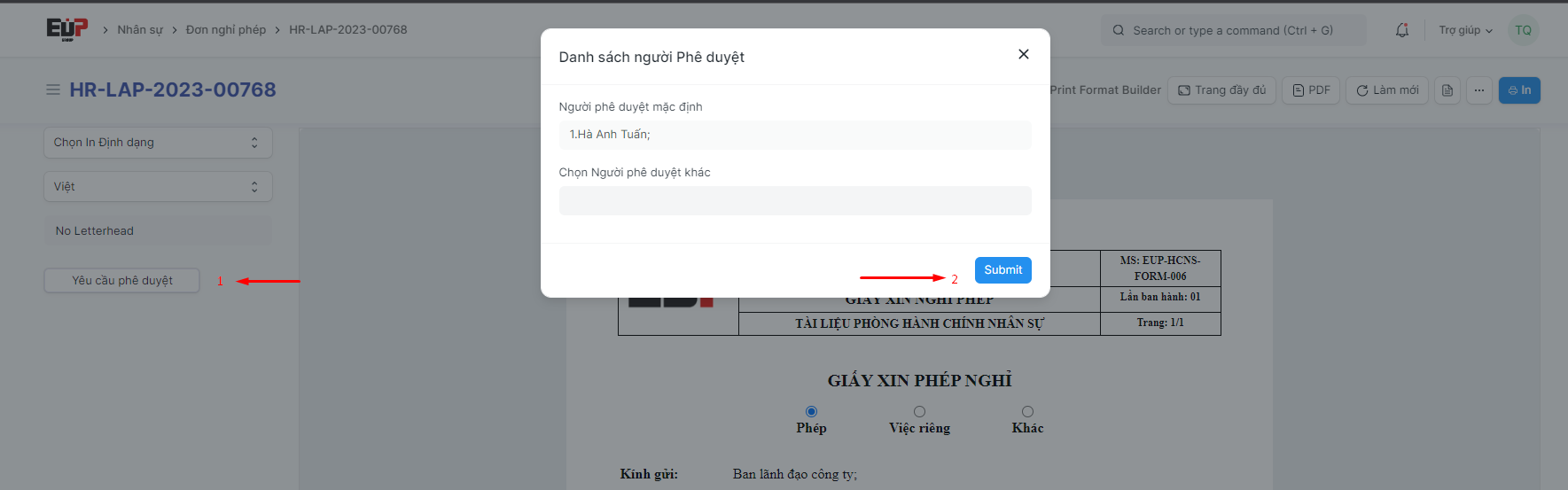
Task: Select the Việc riêng radio button
Action: coord(919,412)
